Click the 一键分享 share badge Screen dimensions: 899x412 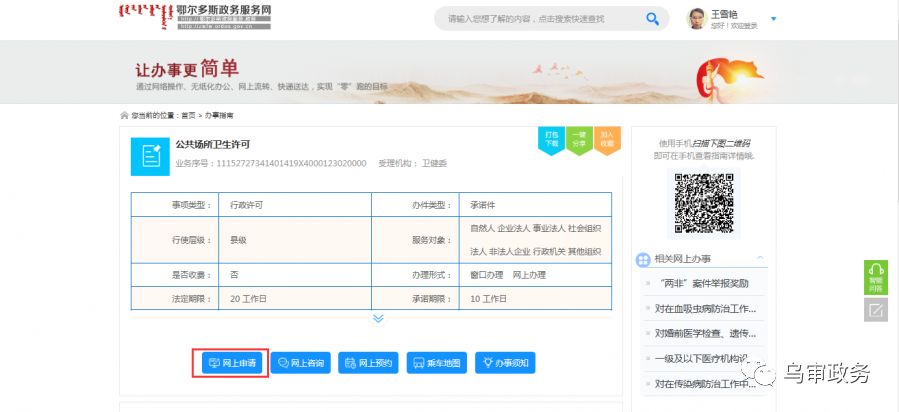tap(579, 140)
